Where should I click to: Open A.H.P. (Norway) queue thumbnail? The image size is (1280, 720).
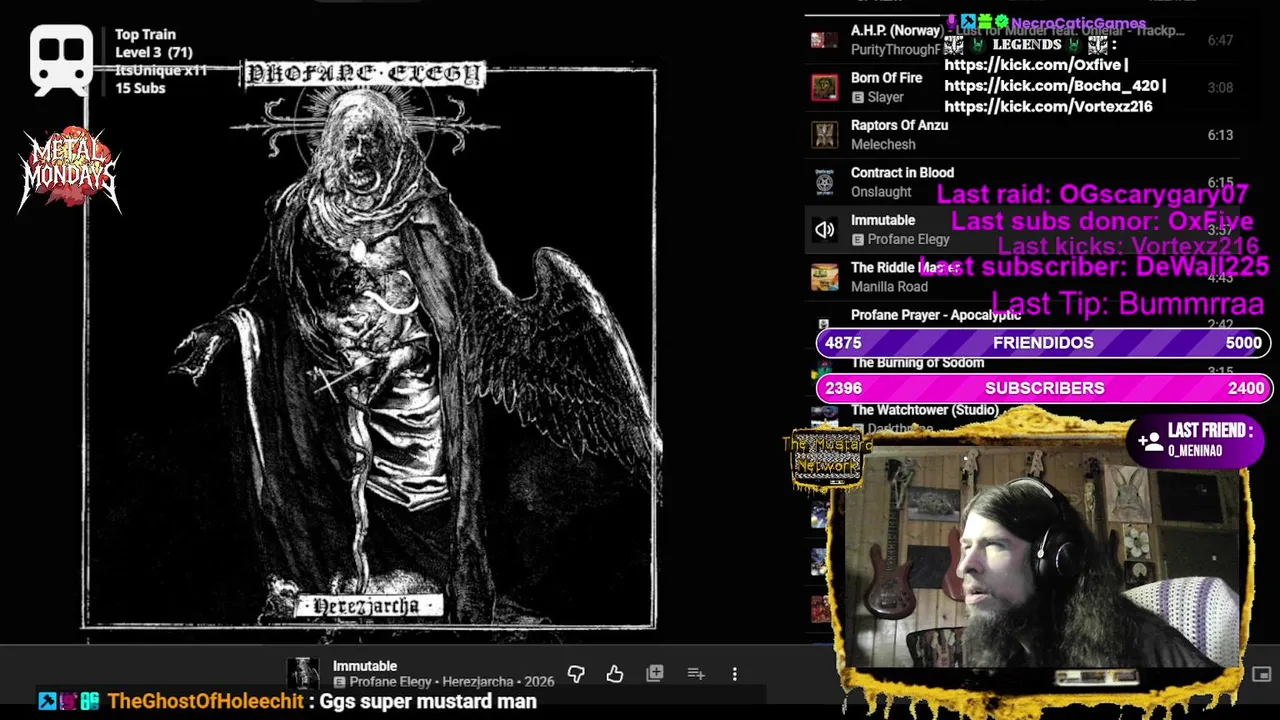tap(825, 40)
